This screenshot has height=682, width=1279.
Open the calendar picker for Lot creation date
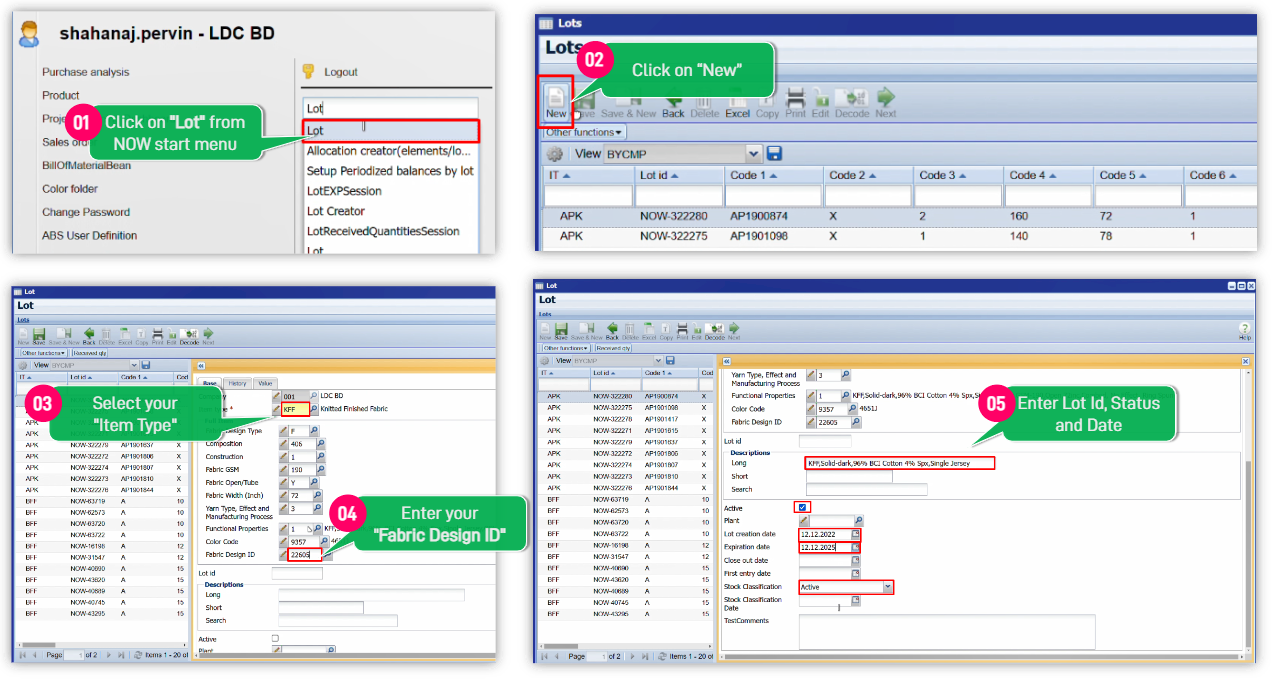pyautogui.click(x=856, y=535)
